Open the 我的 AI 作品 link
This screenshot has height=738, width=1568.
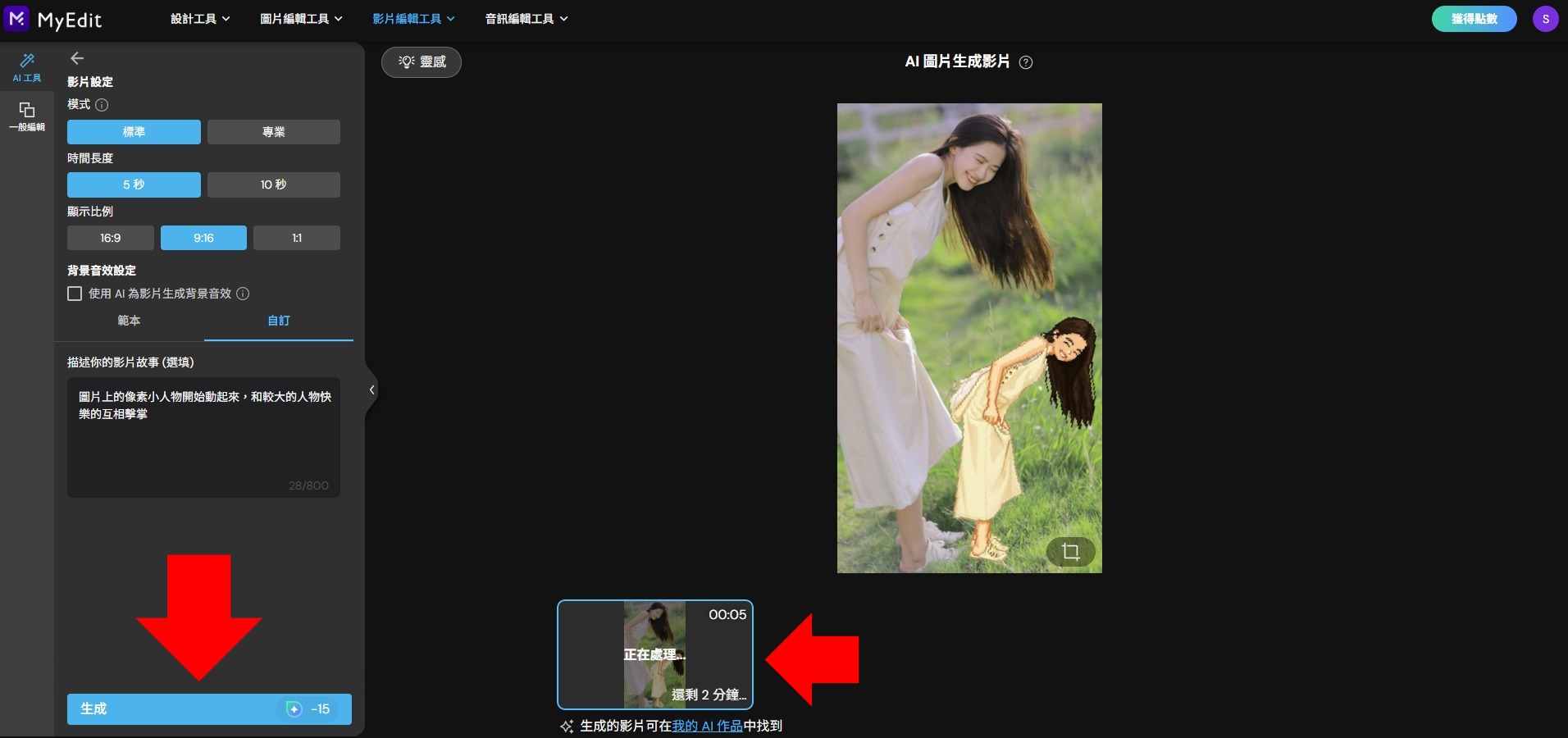pyautogui.click(x=707, y=726)
